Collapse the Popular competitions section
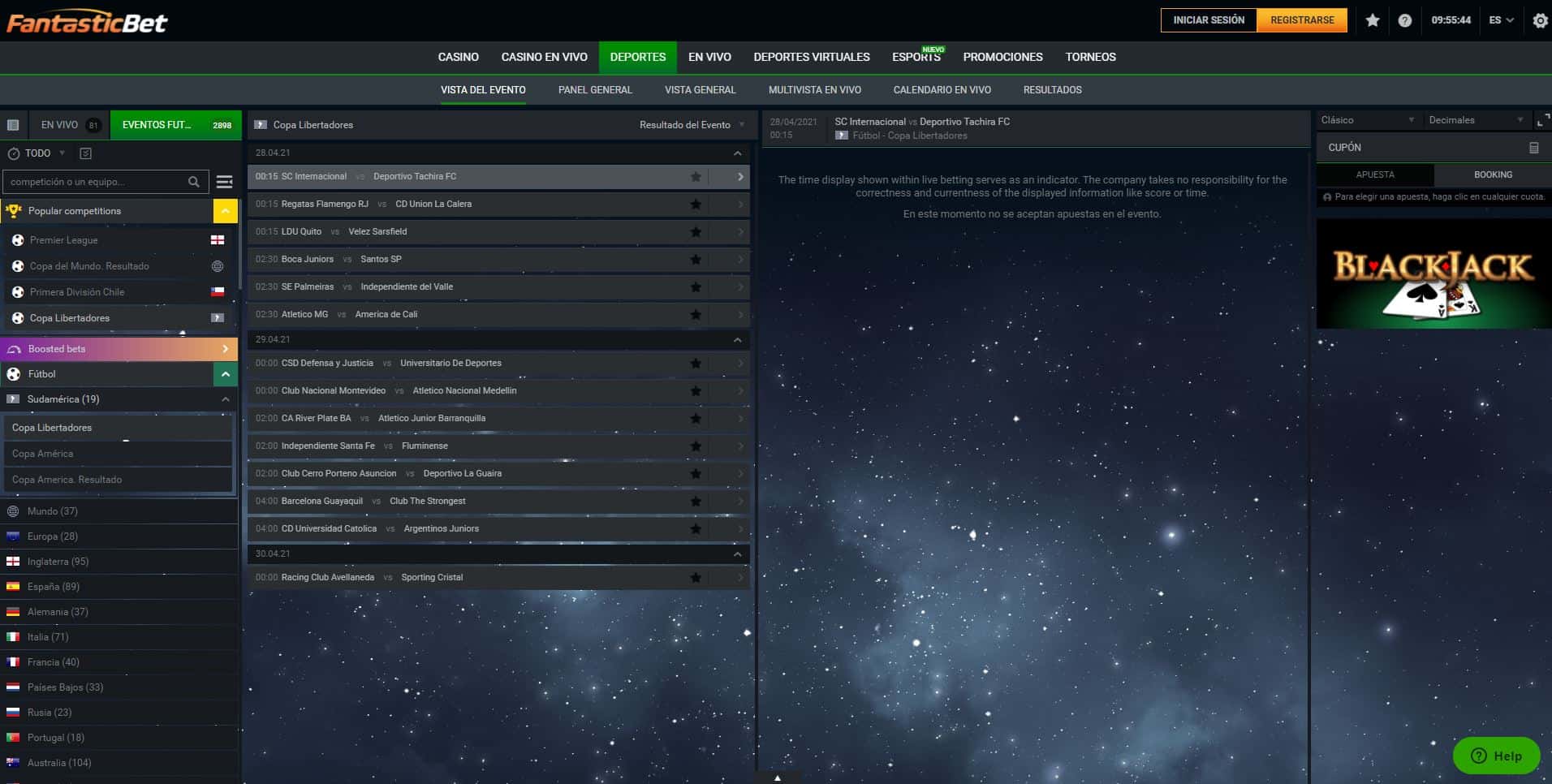 pyautogui.click(x=225, y=211)
